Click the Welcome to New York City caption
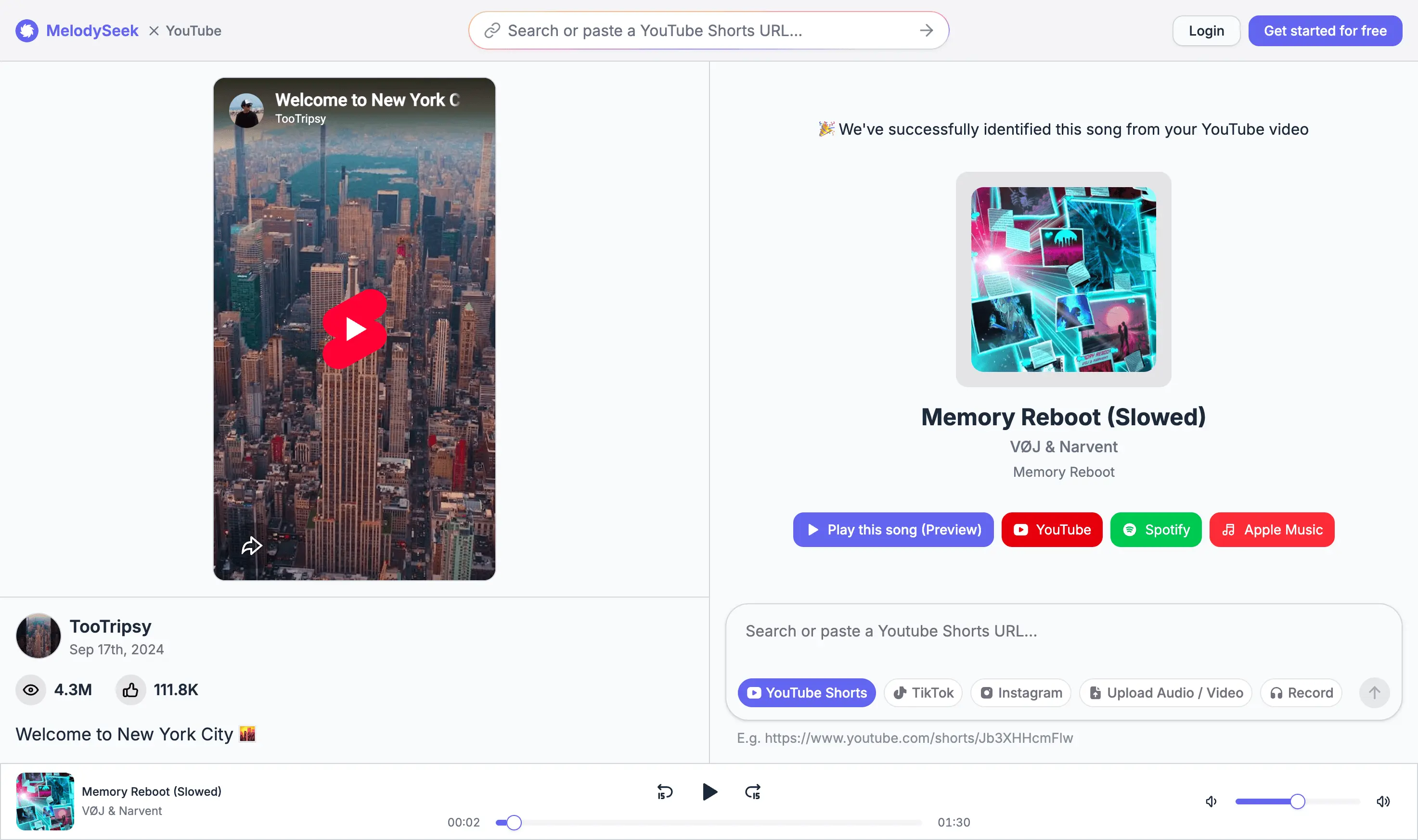Image resolution: width=1418 pixels, height=840 pixels. click(x=135, y=734)
